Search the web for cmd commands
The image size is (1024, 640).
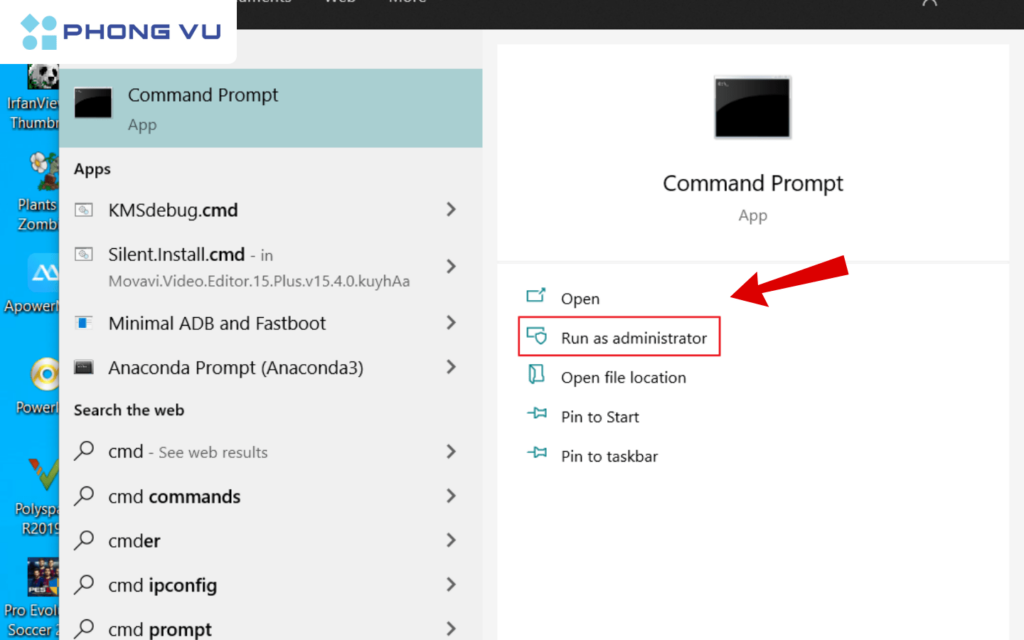(x=174, y=497)
